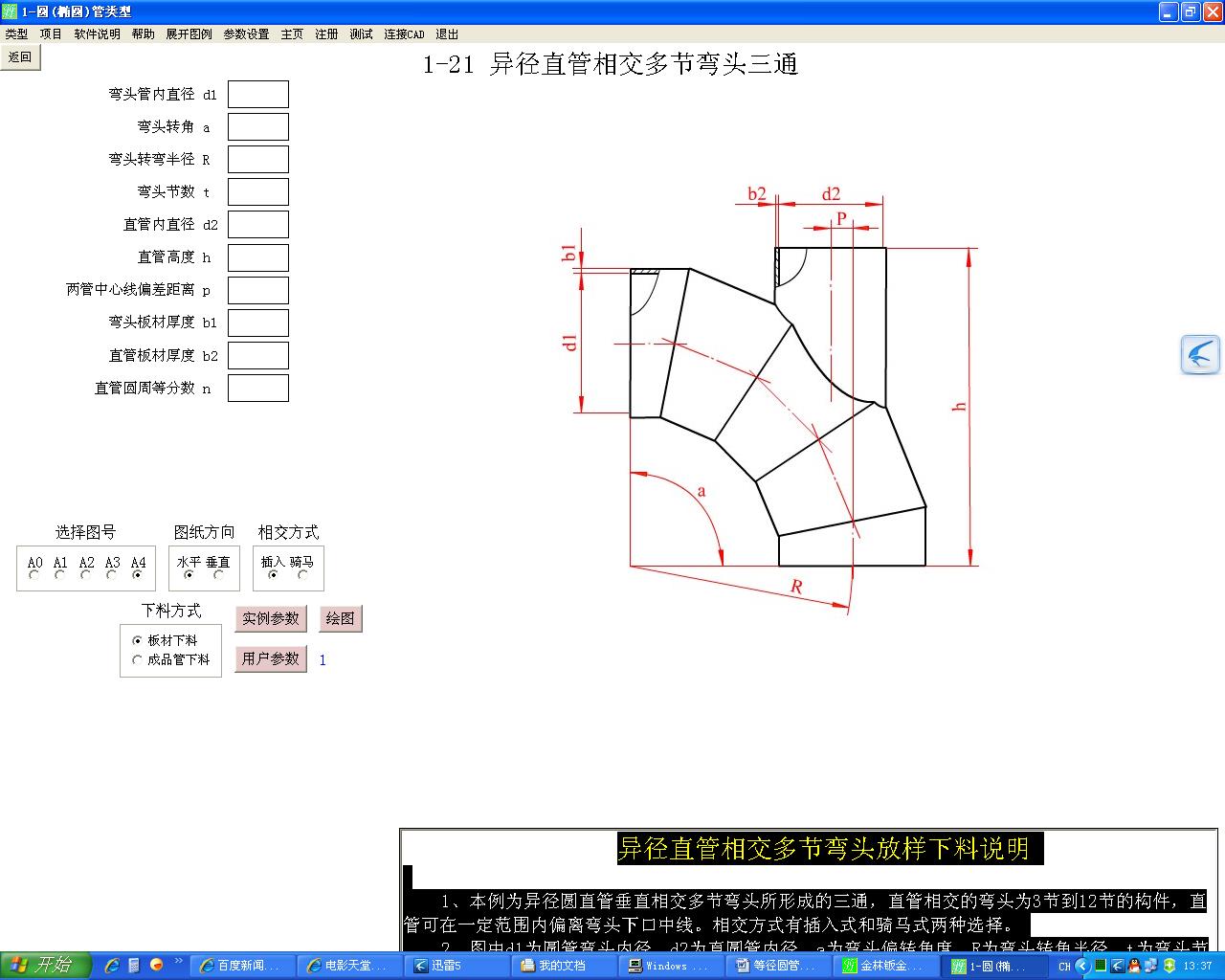The width and height of the screenshot is (1225, 980).
Task: Choose 成品管下料 cutting method
Action: pos(137,659)
